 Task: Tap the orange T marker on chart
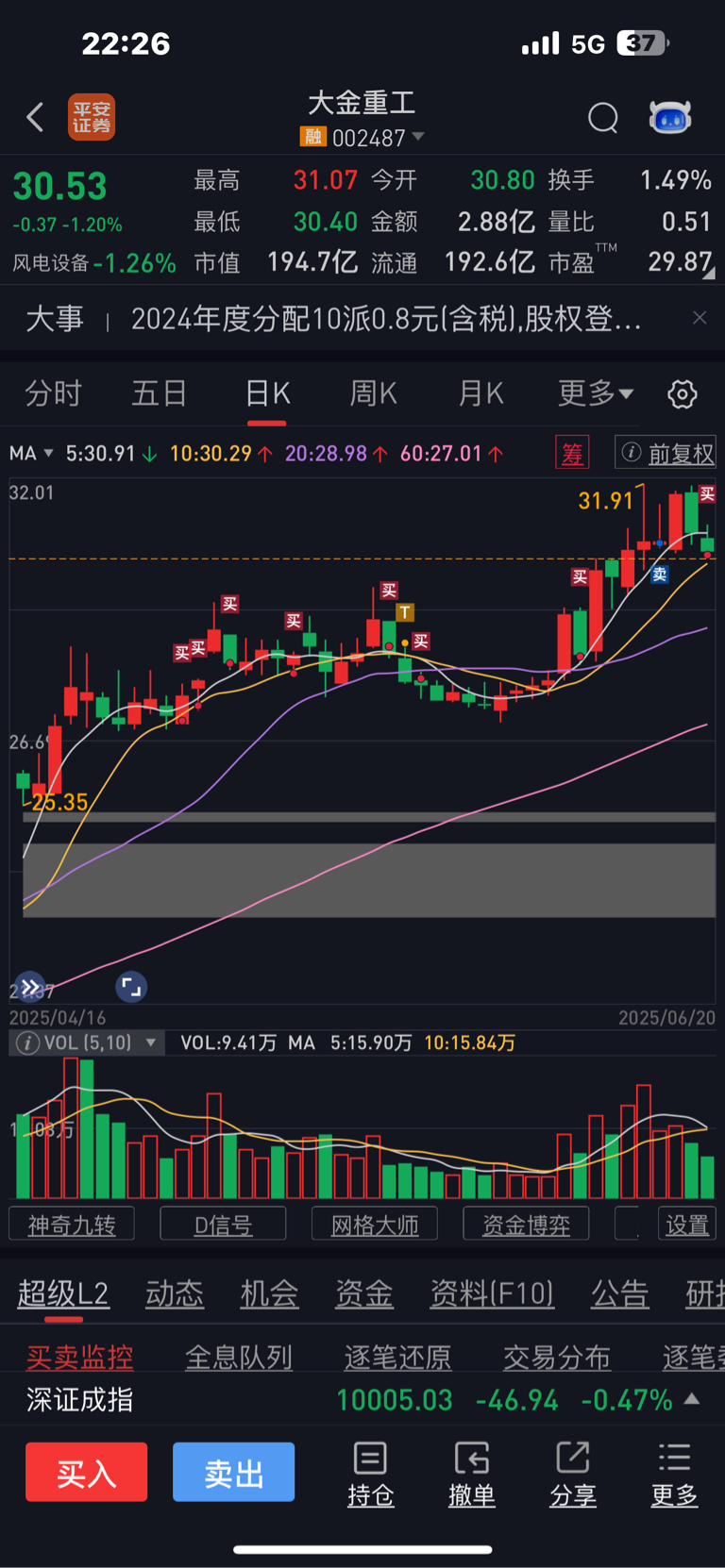click(405, 612)
